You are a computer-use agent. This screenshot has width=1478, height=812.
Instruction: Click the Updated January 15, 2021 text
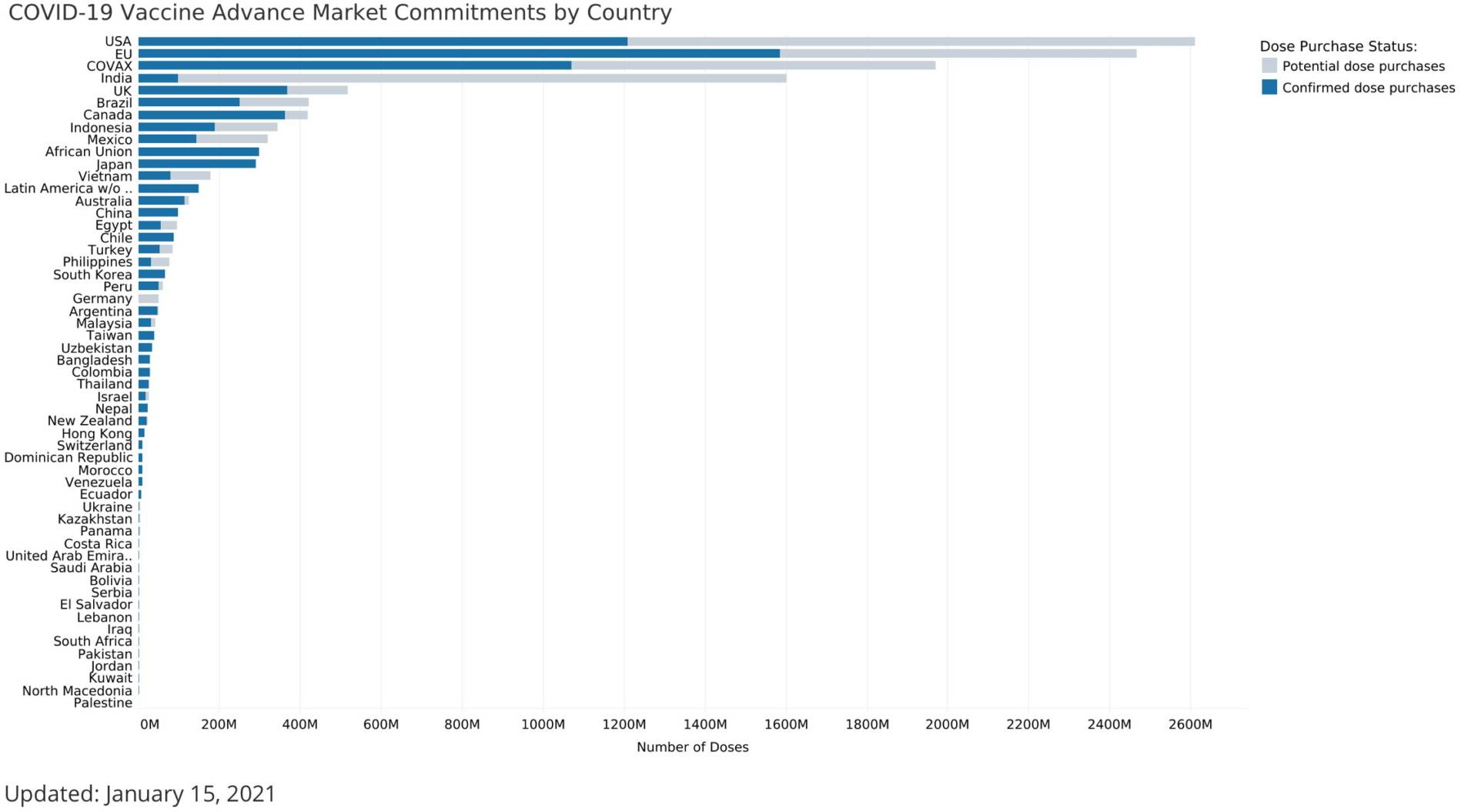140,794
